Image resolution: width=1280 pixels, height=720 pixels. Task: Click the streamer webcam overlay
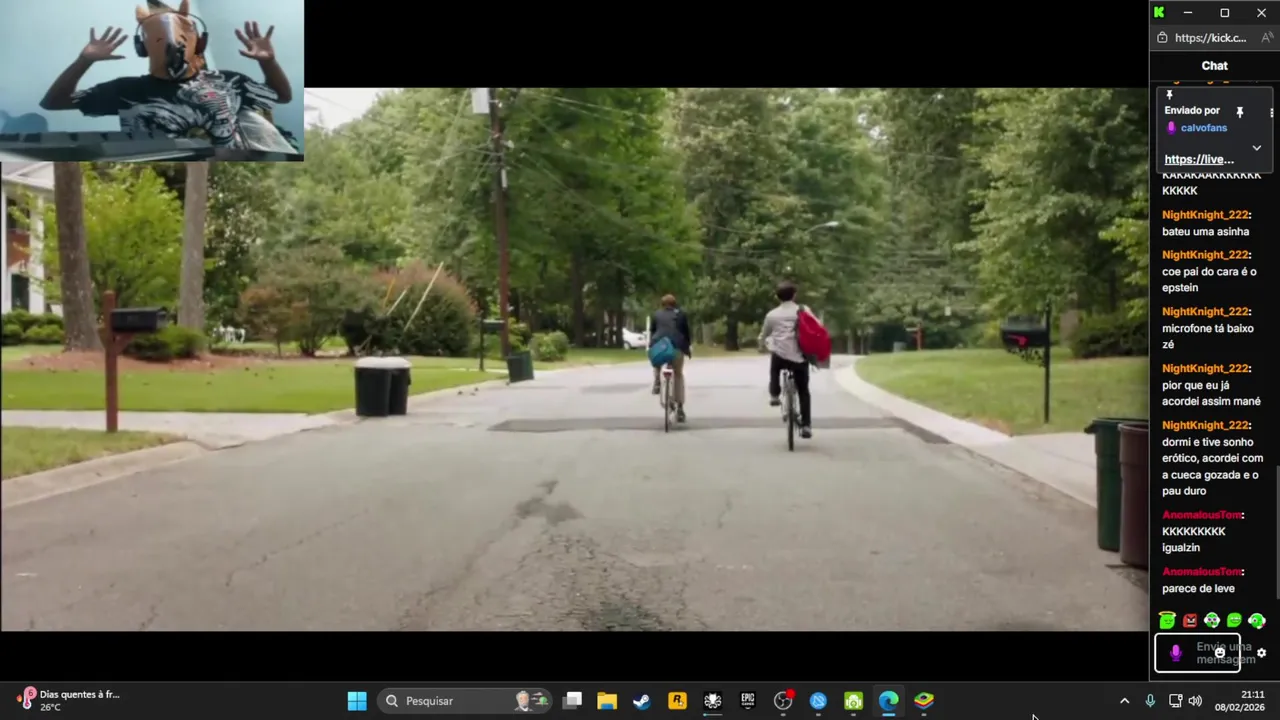tap(151, 80)
